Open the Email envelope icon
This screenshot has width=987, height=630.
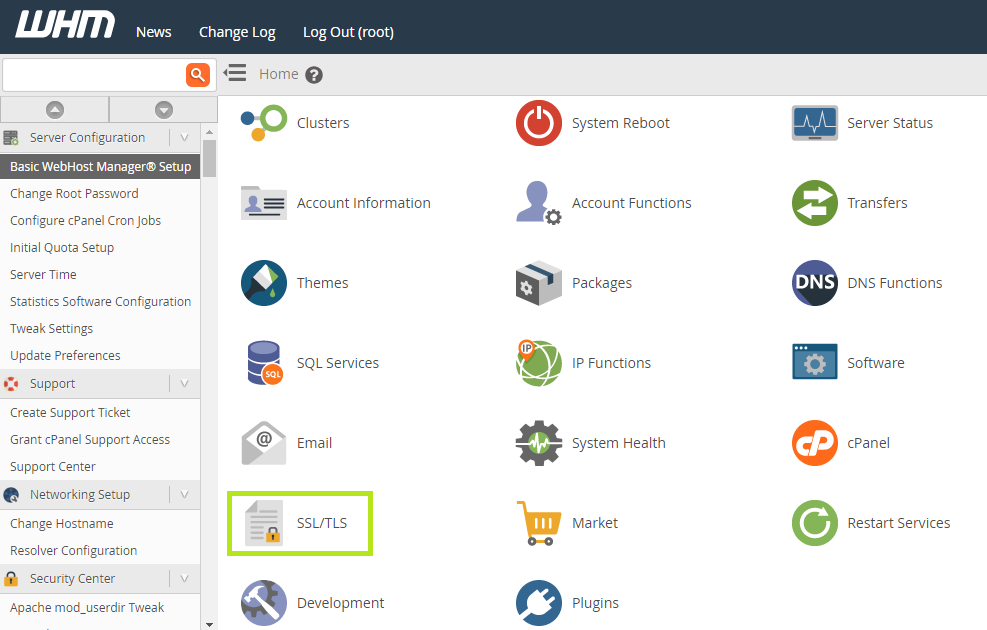(x=264, y=443)
